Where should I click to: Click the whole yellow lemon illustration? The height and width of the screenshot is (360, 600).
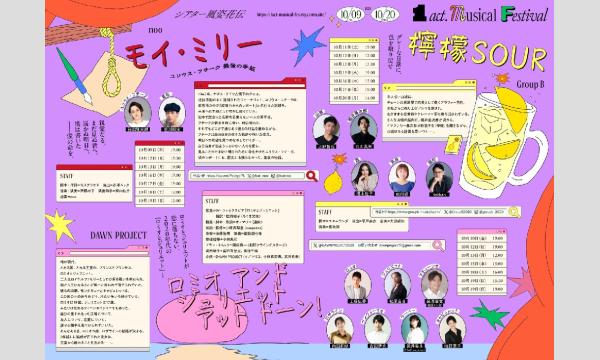(x=333, y=182)
